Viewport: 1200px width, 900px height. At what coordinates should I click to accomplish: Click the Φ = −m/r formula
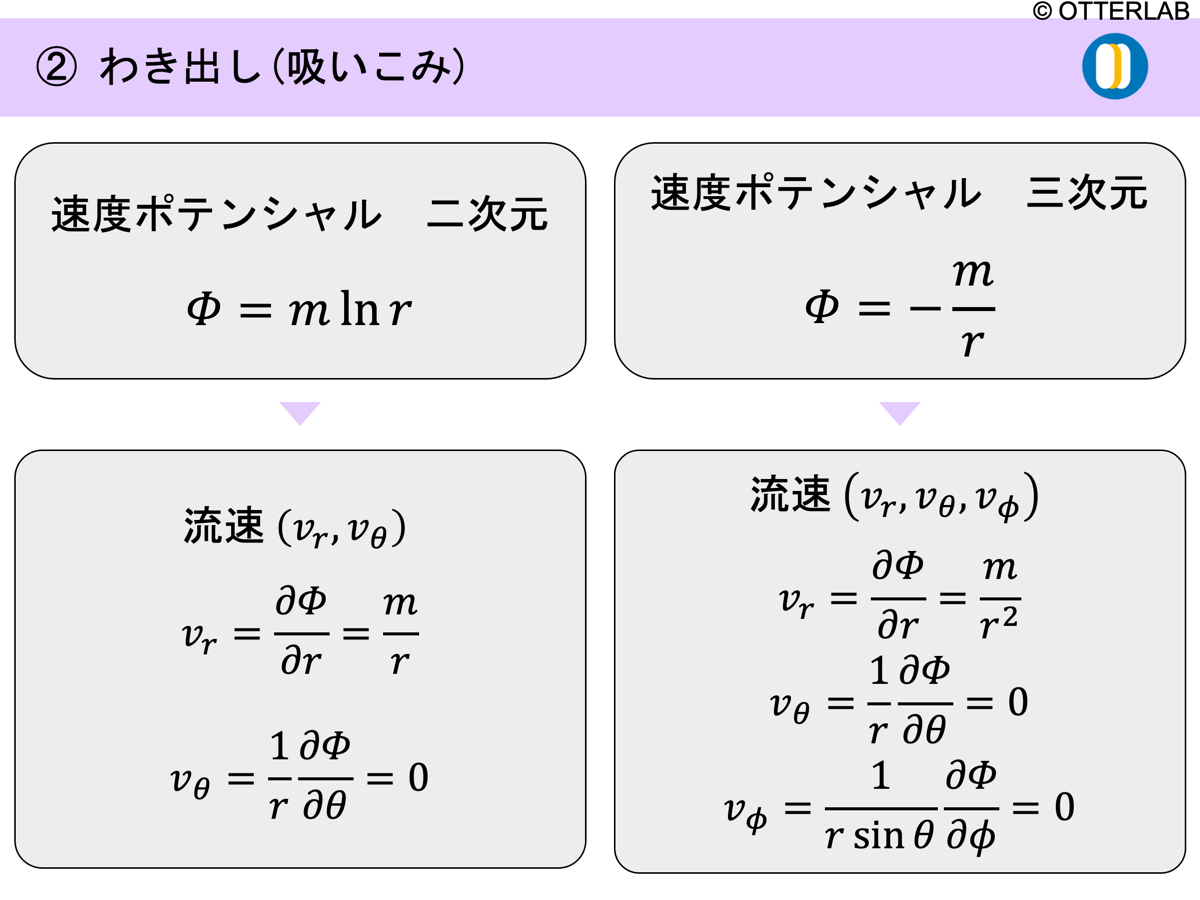click(899, 307)
